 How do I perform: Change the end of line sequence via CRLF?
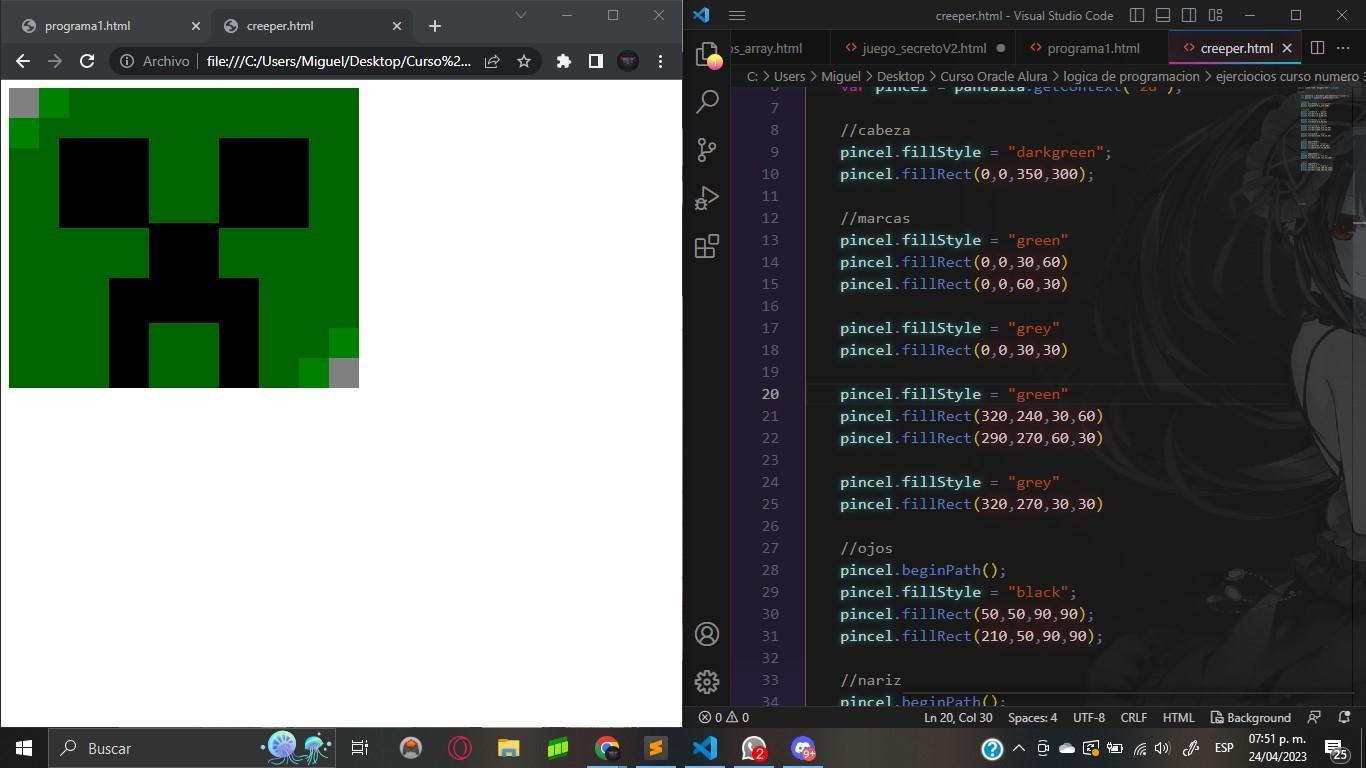(1133, 717)
